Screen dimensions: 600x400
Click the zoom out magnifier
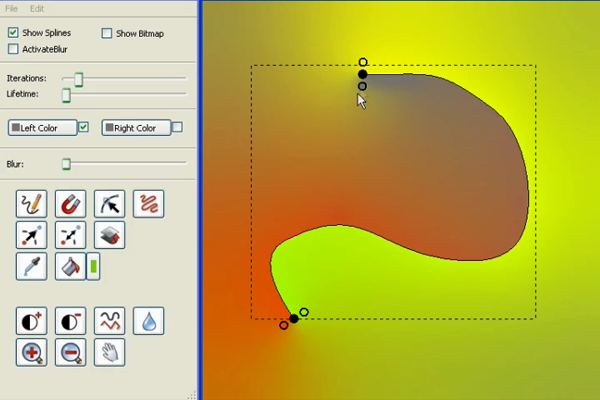(70, 352)
